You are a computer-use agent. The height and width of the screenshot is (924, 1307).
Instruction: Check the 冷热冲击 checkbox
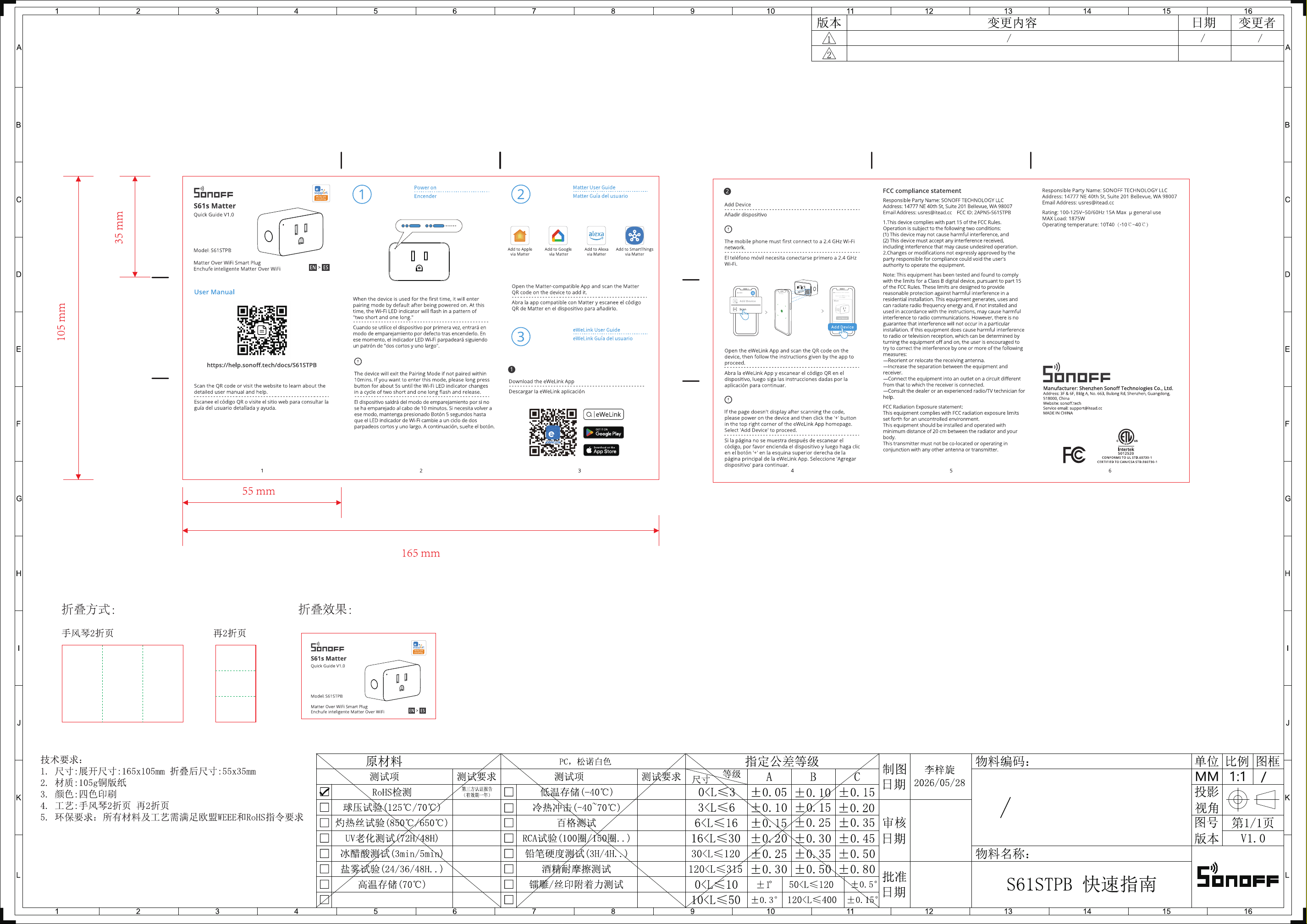pos(509,808)
